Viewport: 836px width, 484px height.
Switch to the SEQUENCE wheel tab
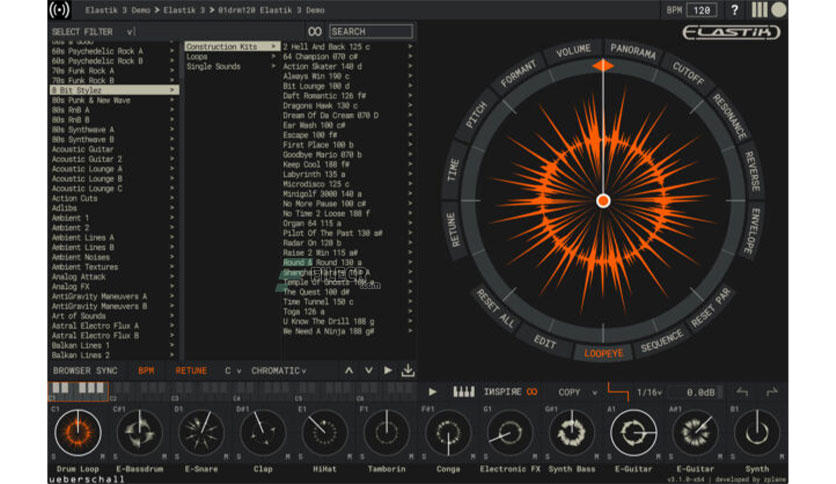661,341
